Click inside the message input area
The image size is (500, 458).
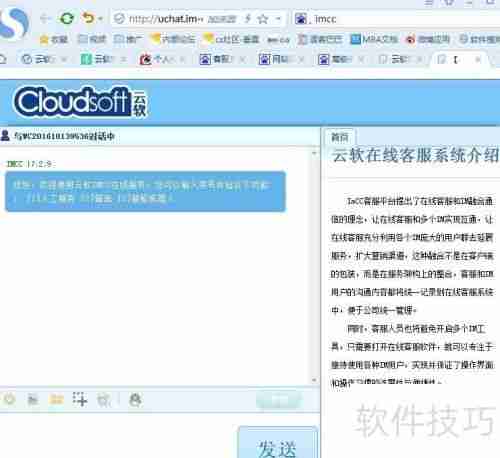(x=118, y=435)
